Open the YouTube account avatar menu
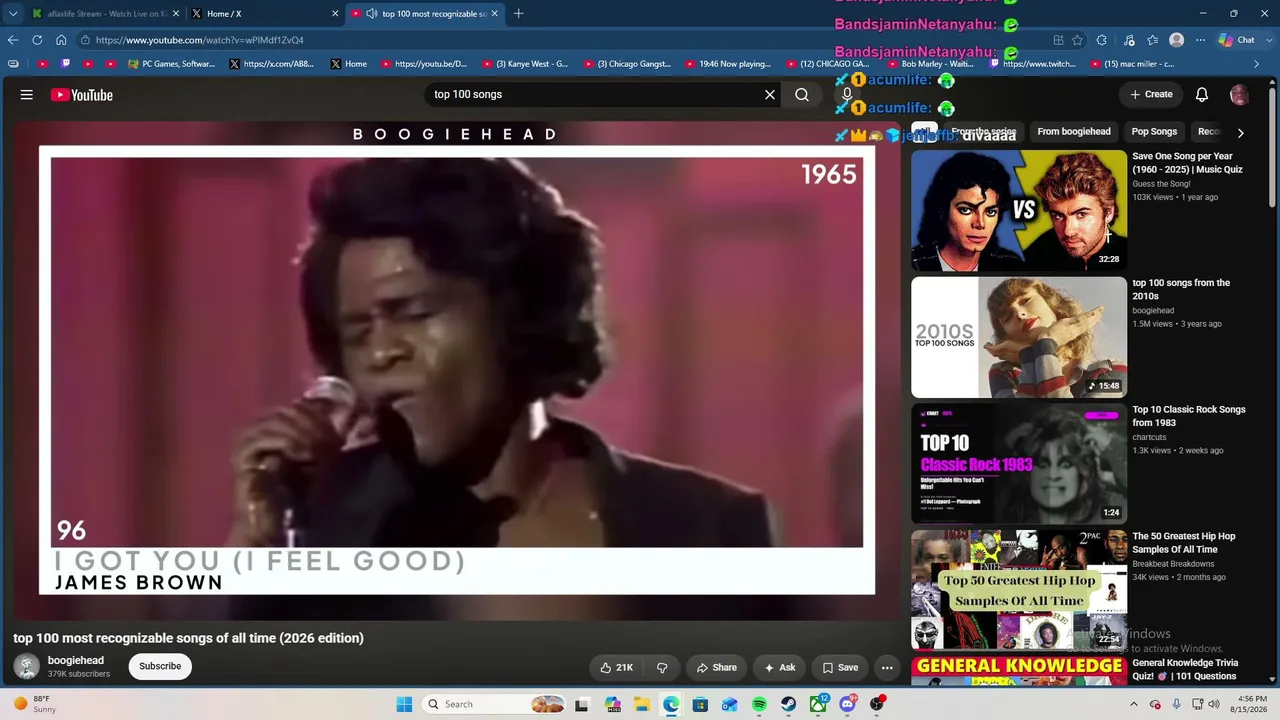This screenshot has height=720, width=1280. pos(1239,94)
